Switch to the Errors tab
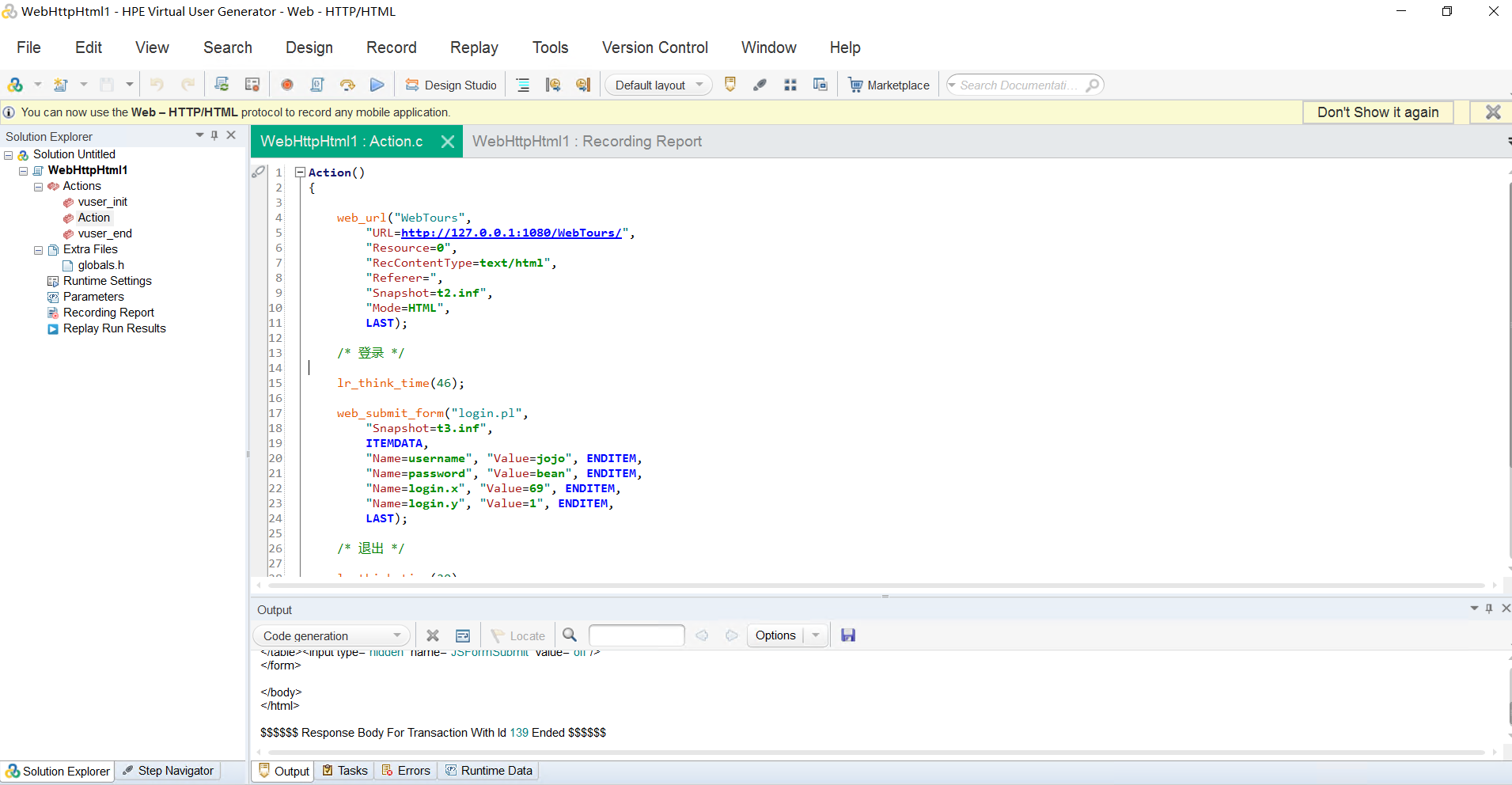Viewport: 1512px width, 785px height. [x=407, y=771]
